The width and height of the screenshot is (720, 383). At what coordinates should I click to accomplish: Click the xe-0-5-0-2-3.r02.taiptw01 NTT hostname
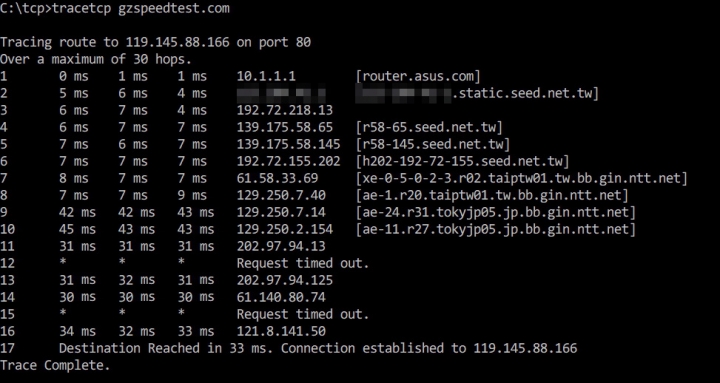[x=522, y=178]
